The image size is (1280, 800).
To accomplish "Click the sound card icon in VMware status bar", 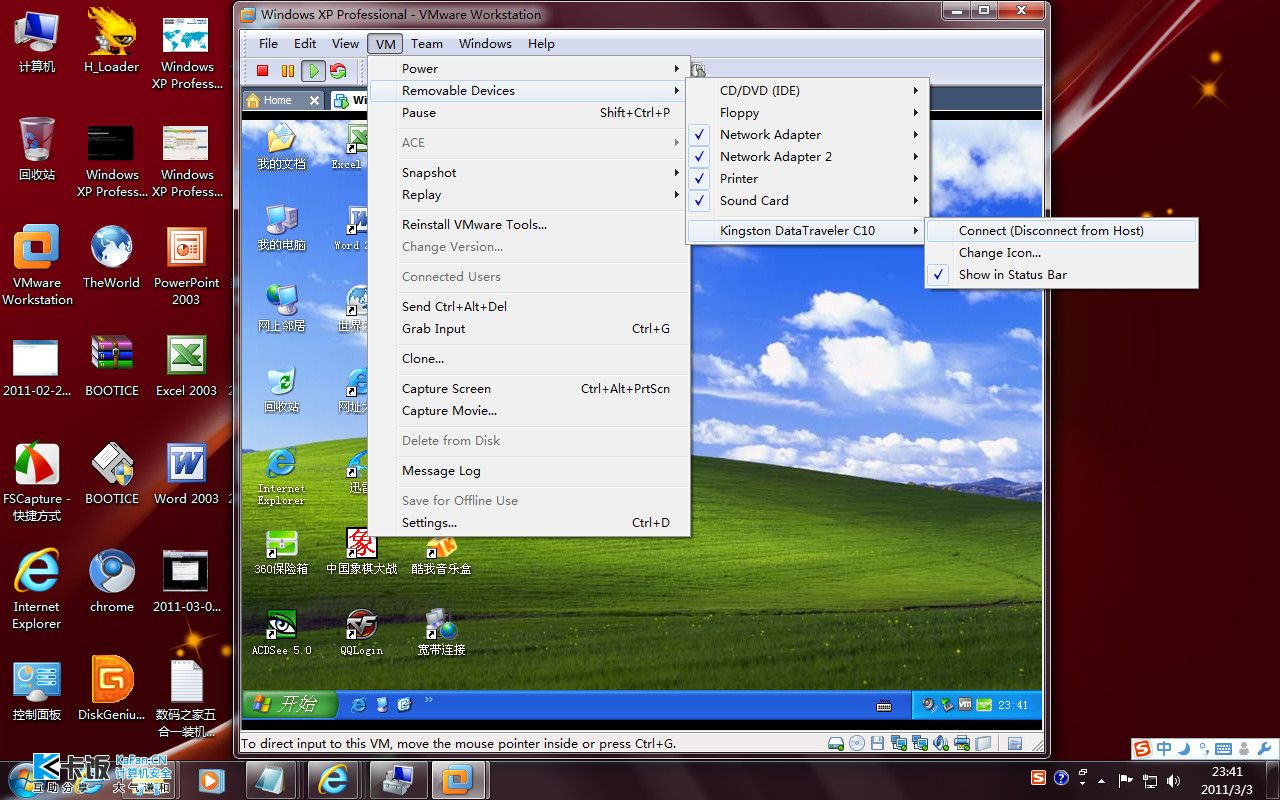I will point(942,744).
